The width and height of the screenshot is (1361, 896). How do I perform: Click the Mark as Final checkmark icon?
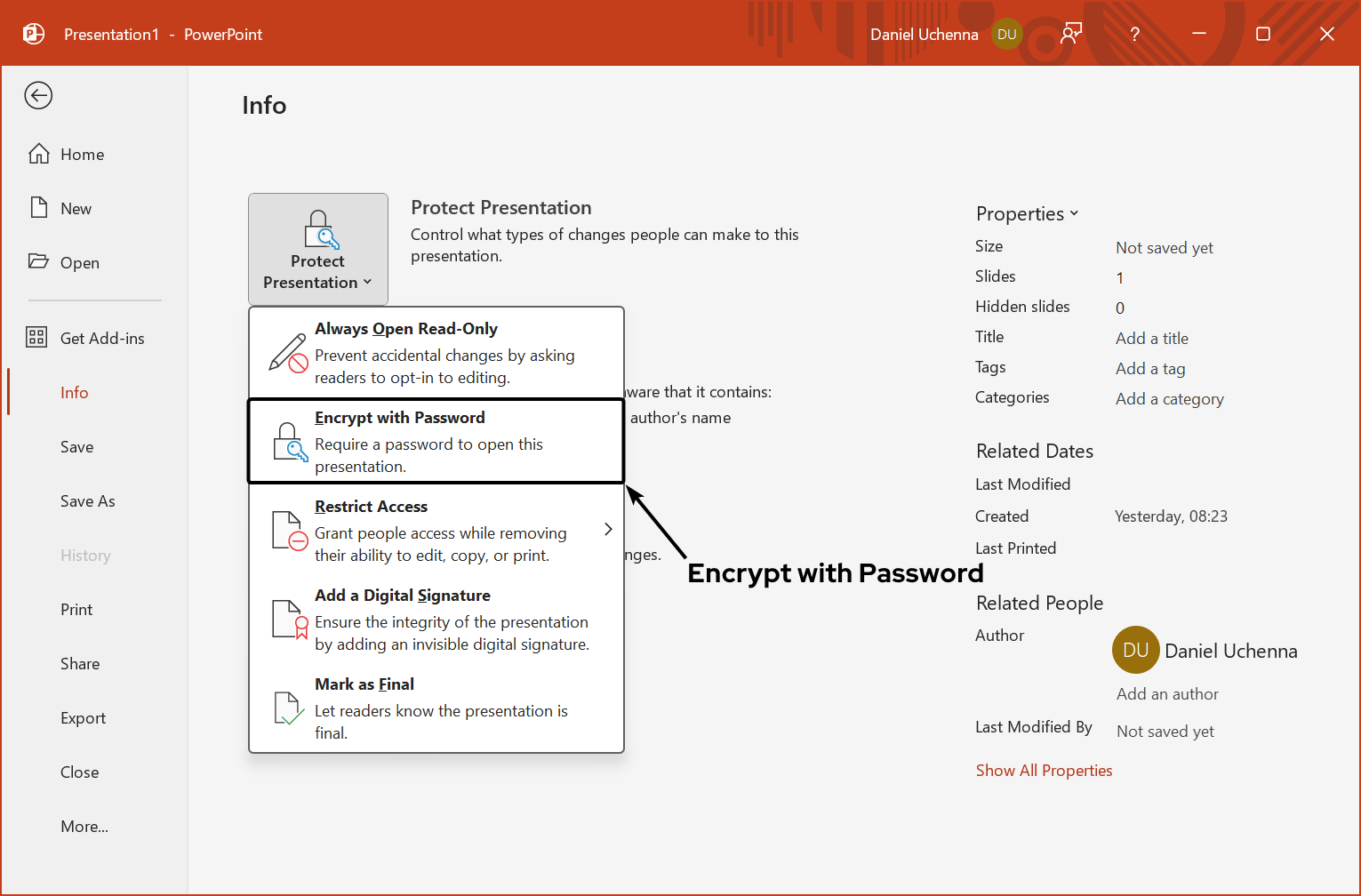289,708
